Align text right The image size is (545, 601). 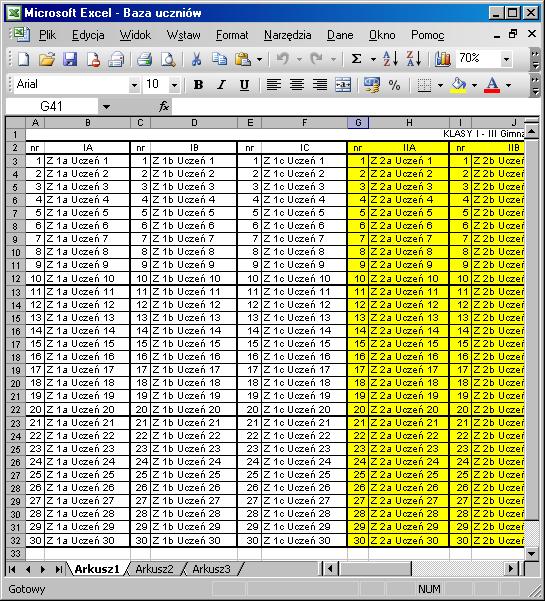click(x=320, y=85)
